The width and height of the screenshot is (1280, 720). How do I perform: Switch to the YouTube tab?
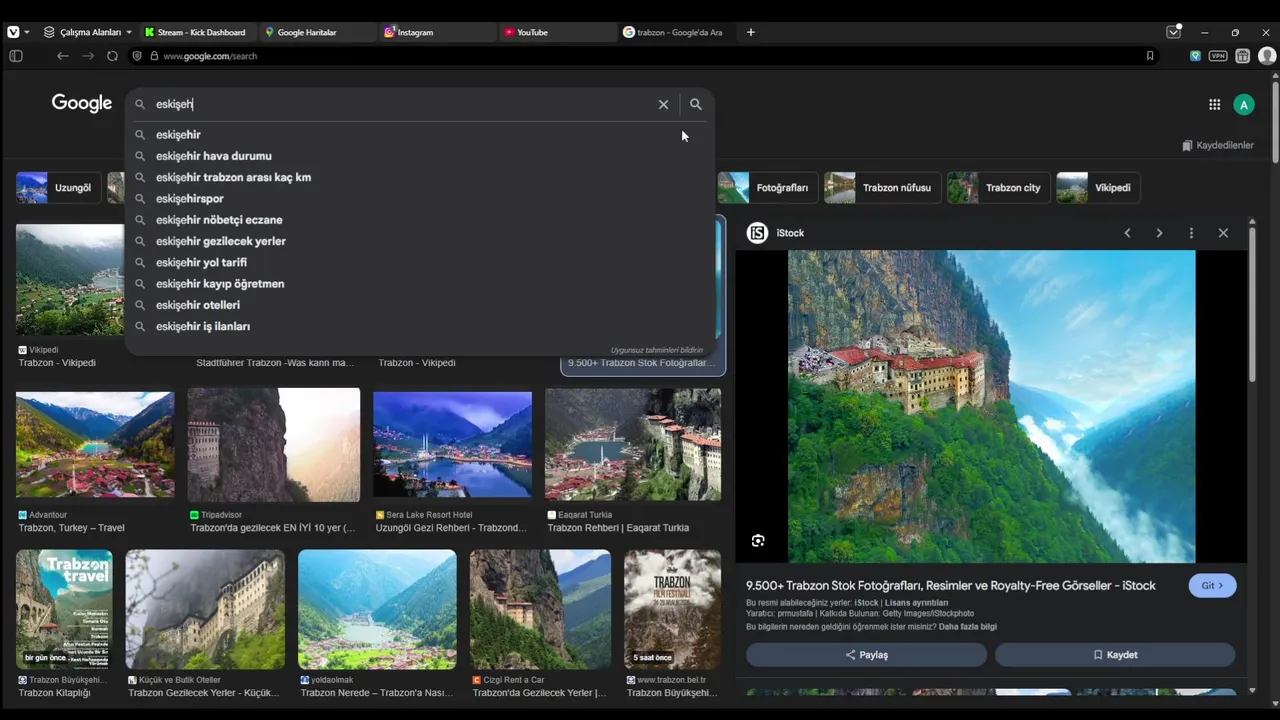(558, 32)
